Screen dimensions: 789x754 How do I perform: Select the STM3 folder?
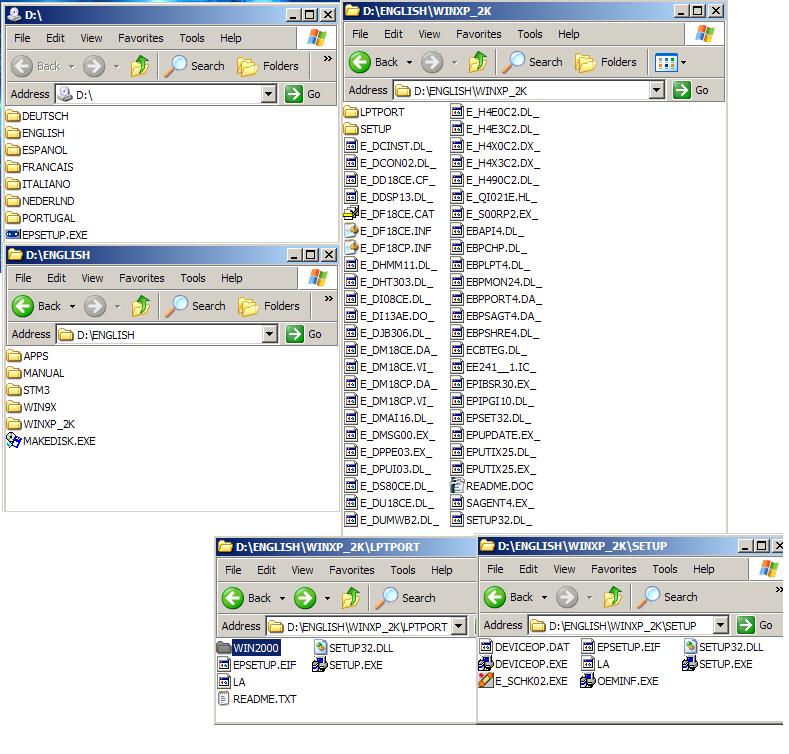(29, 391)
